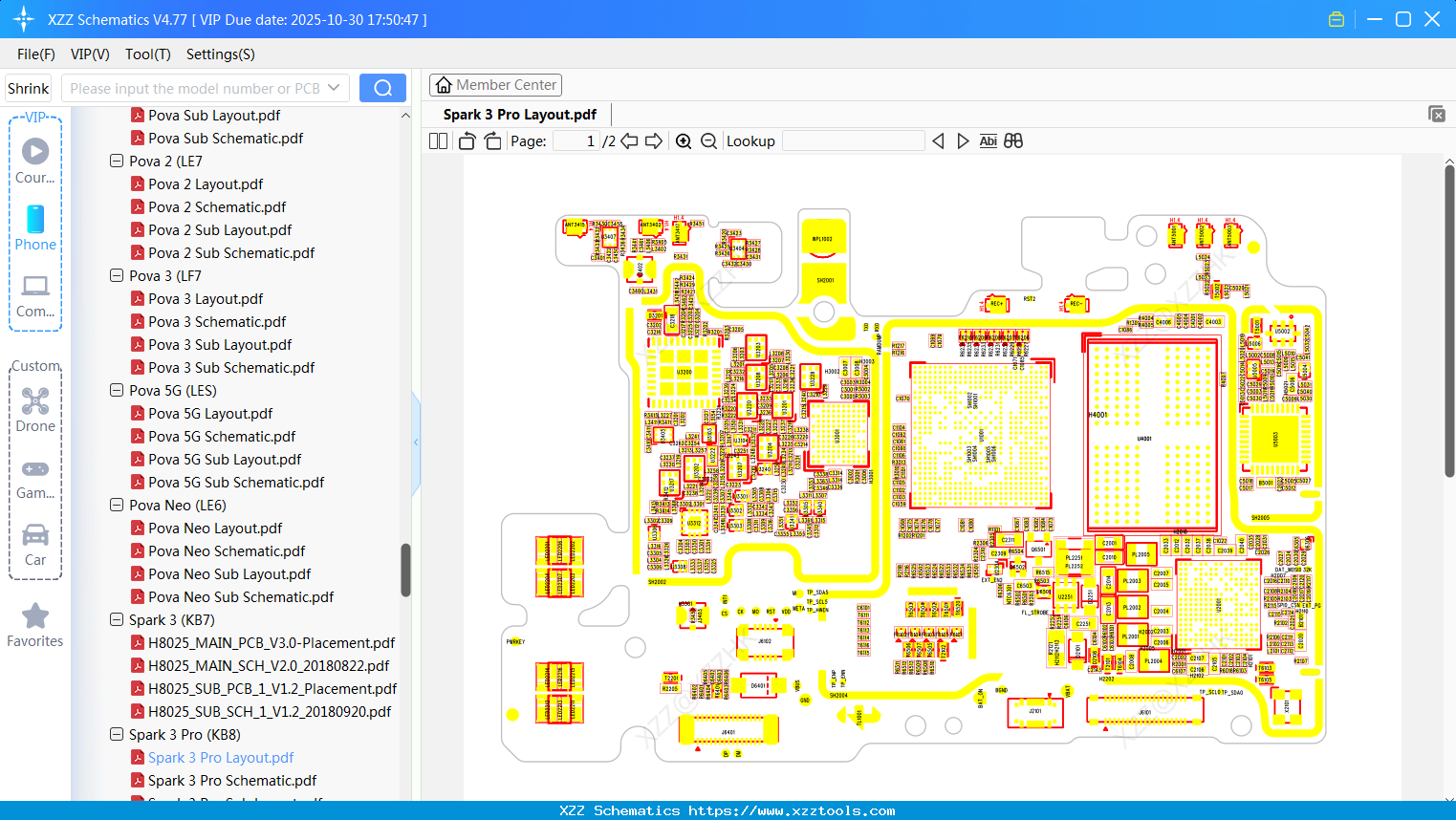The width and height of the screenshot is (1456, 820).
Task: Click the Member Center button
Action: (x=495, y=85)
